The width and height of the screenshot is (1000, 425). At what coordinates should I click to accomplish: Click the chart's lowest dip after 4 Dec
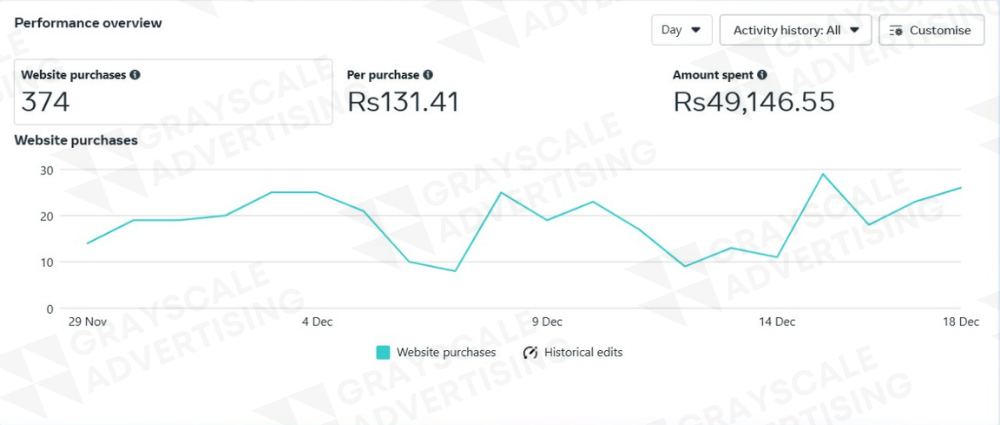click(455, 271)
